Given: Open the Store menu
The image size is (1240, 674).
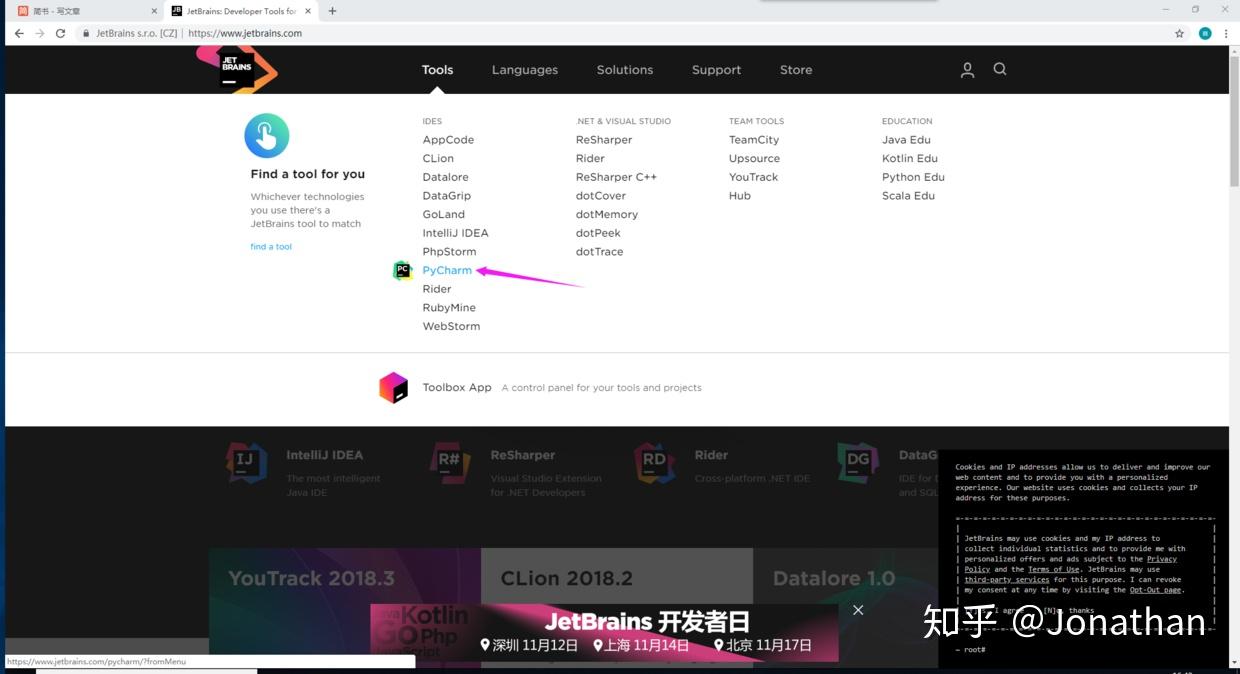Looking at the screenshot, I should tap(796, 70).
